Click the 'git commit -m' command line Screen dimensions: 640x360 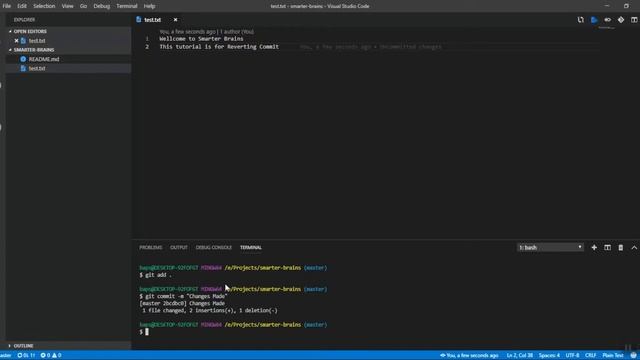point(183,296)
